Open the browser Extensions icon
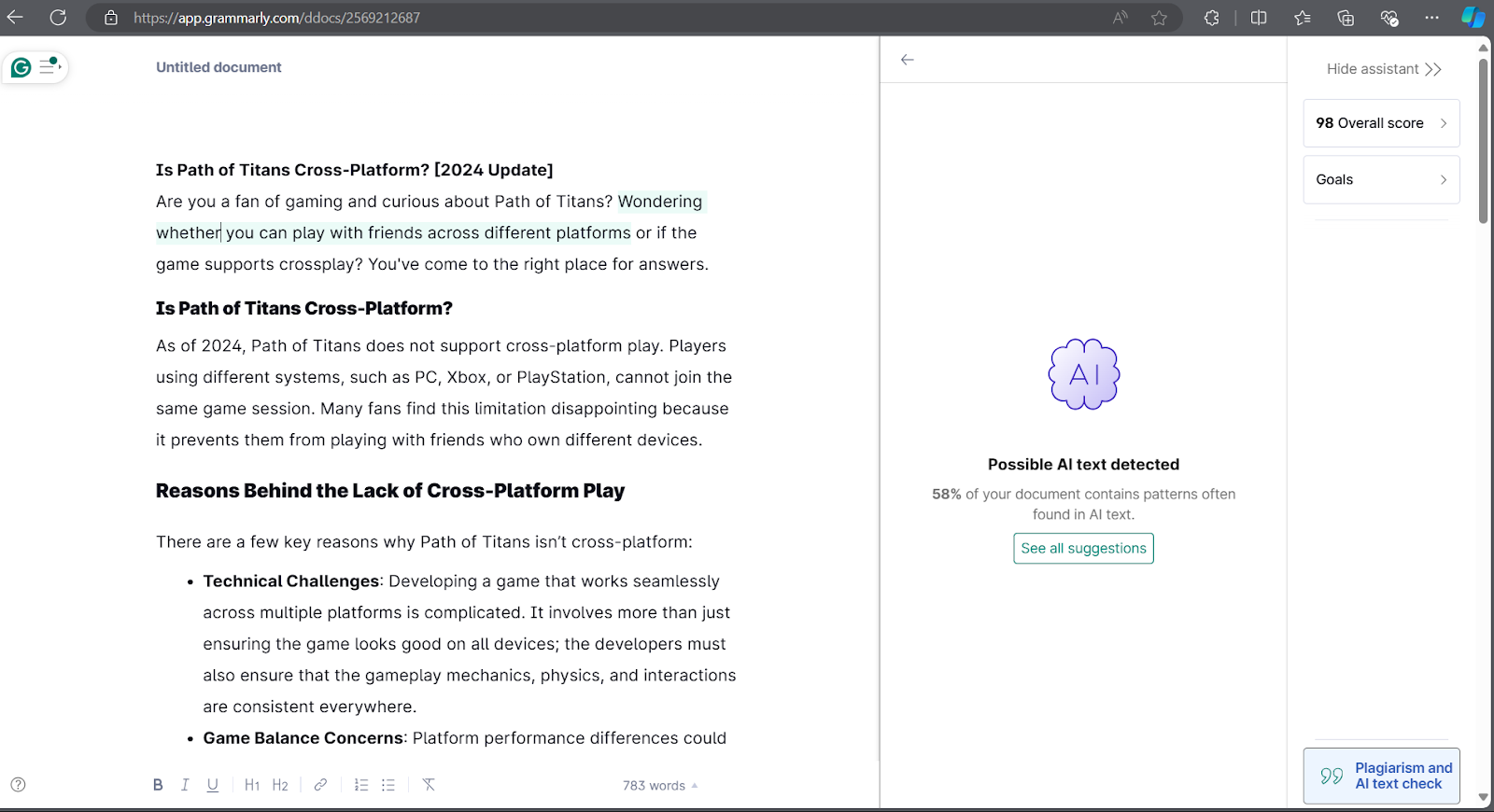Viewport: 1494px width, 812px height. tap(1212, 18)
